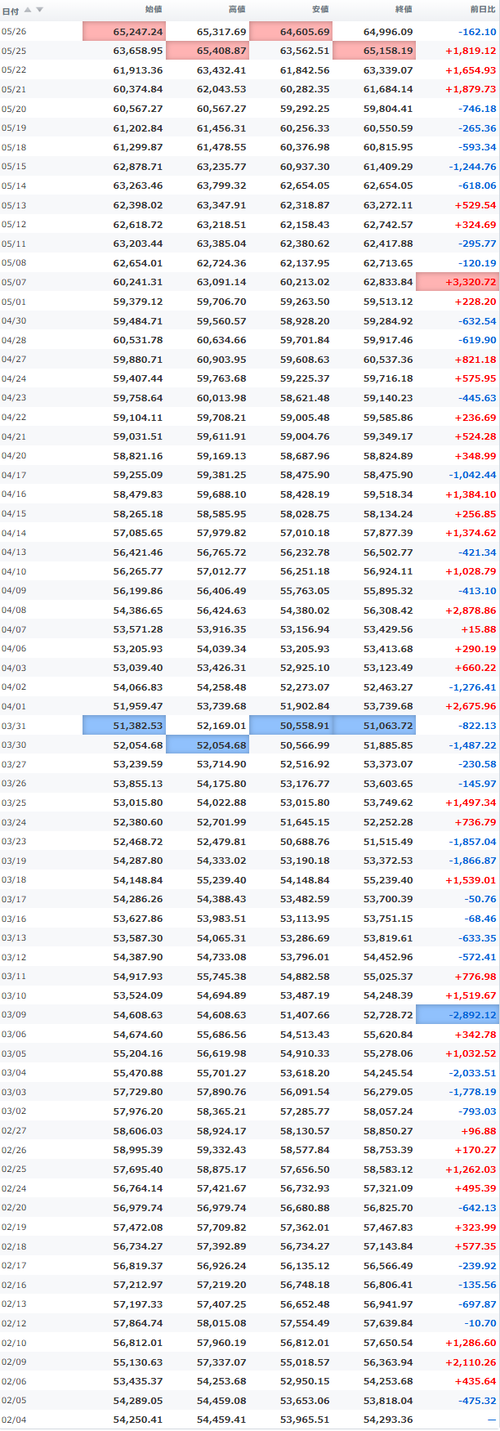500x1431 pixels.
Task: Select change value +1,819.12
Action: pos(470,51)
